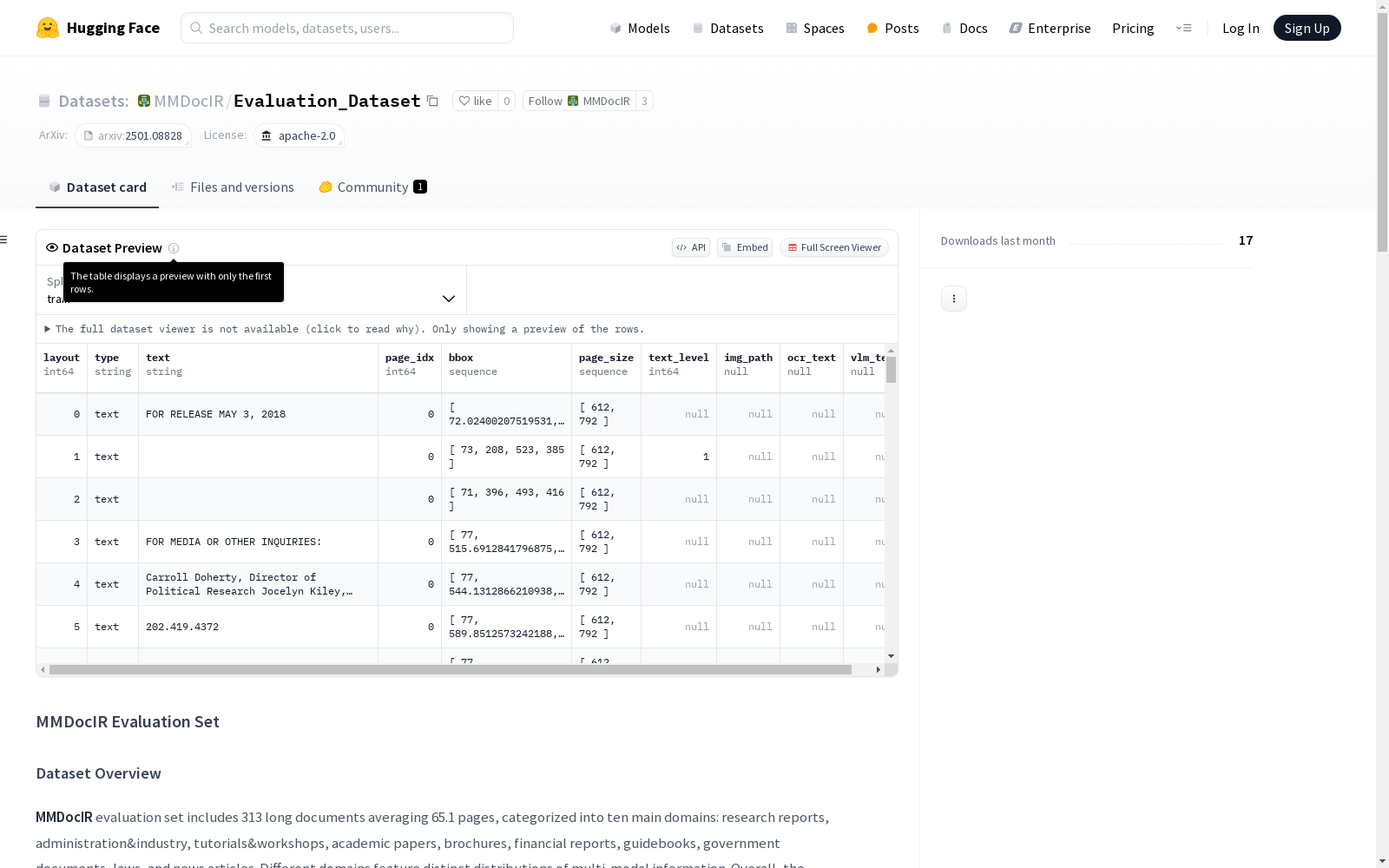Click the like count 0 badge
The width and height of the screenshot is (1389, 868).
point(507,101)
